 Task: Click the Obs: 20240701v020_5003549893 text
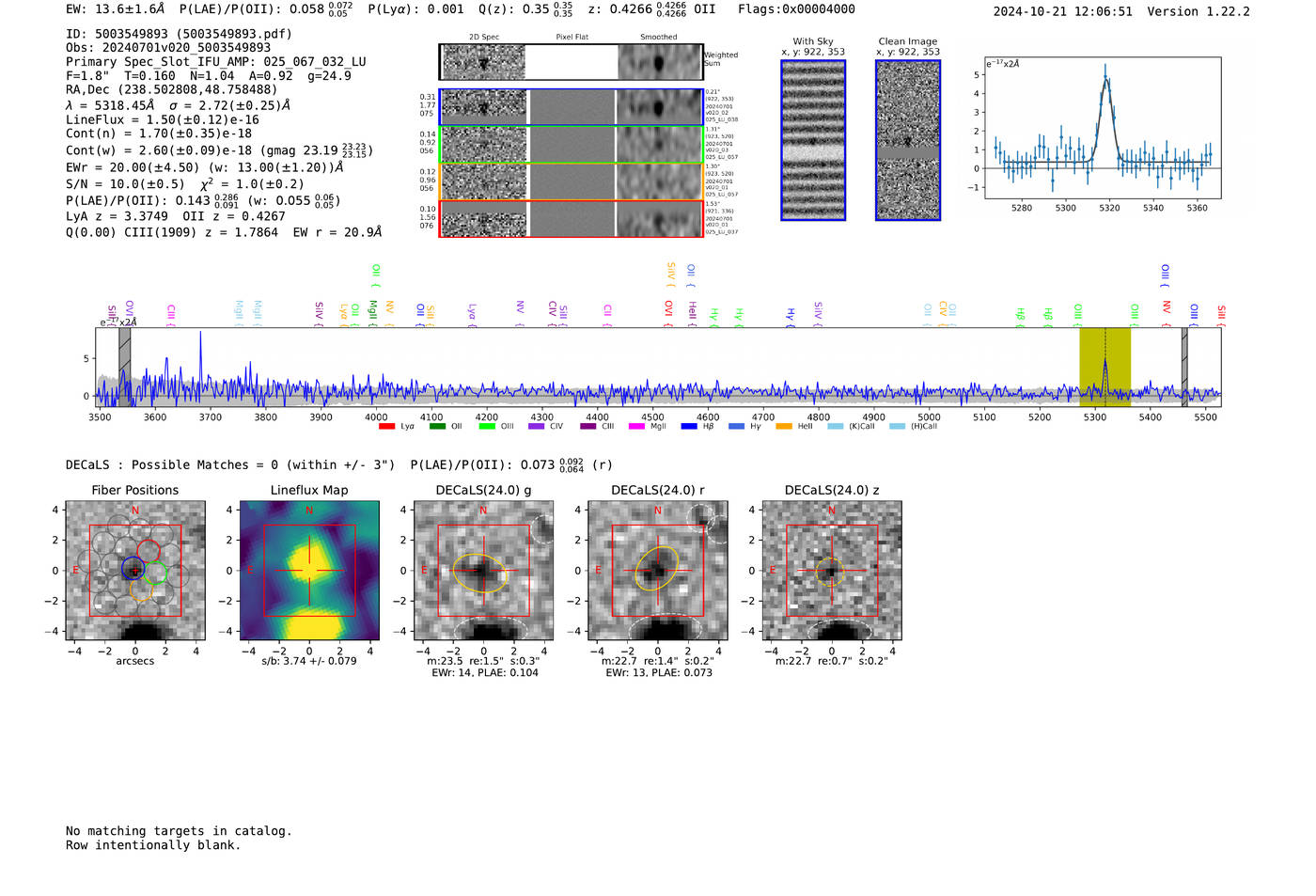click(168, 48)
